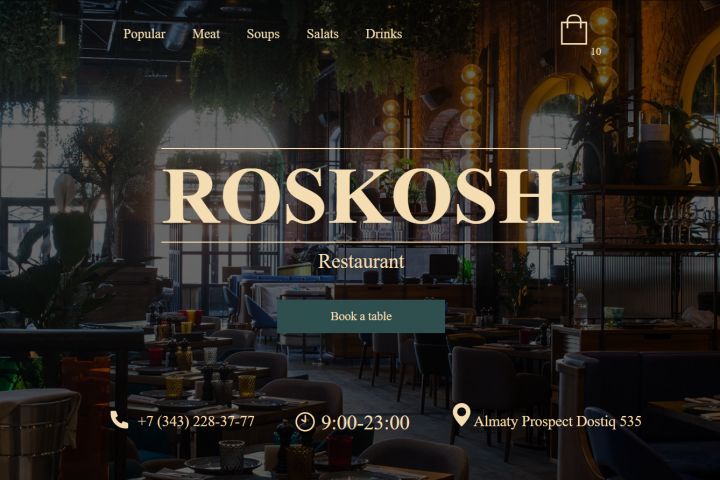
Task: Click the 9:00-23:00 opening hours text
Action: tap(365, 423)
